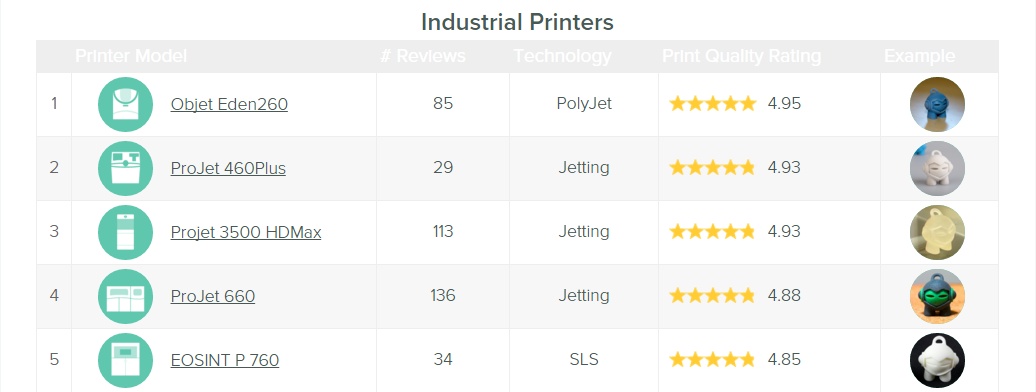Click the ProJet 660 printer icon
1036x392 pixels.
pos(126,296)
